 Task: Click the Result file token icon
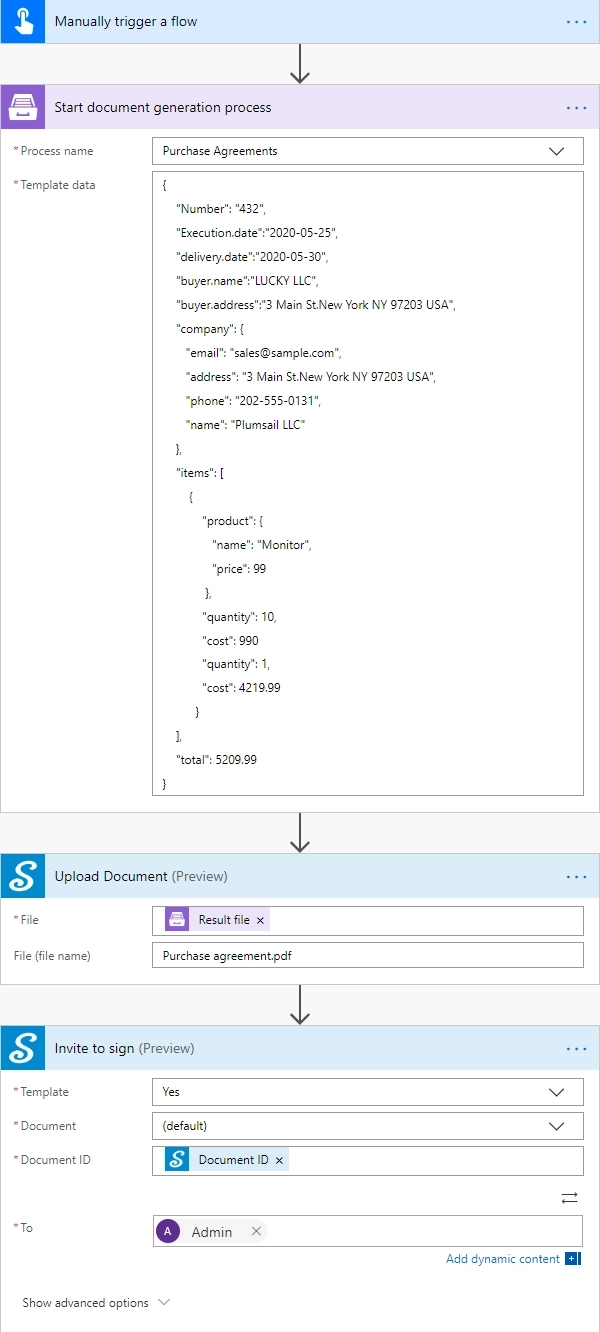177,920
